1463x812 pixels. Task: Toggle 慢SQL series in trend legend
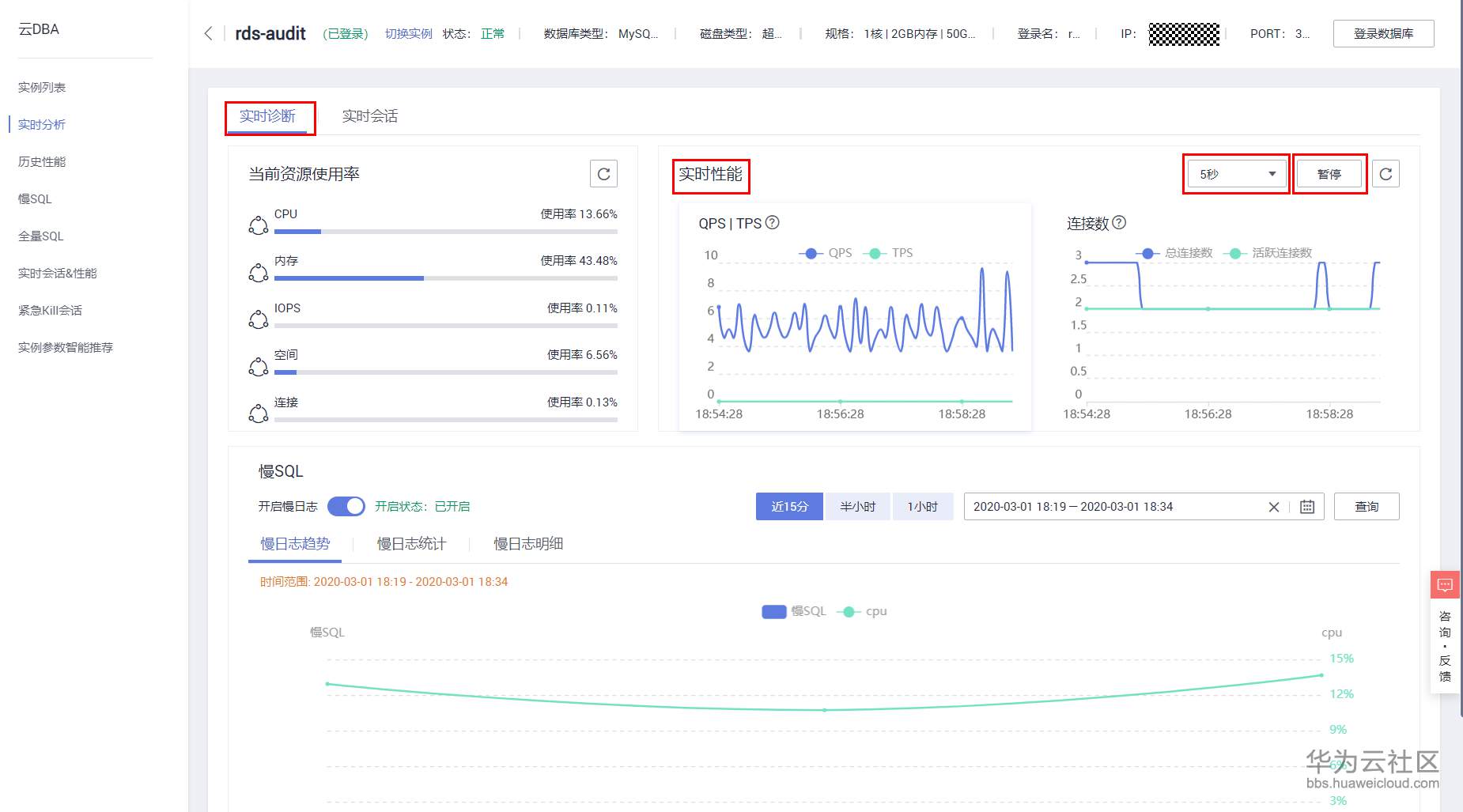(x=794, y=611)
